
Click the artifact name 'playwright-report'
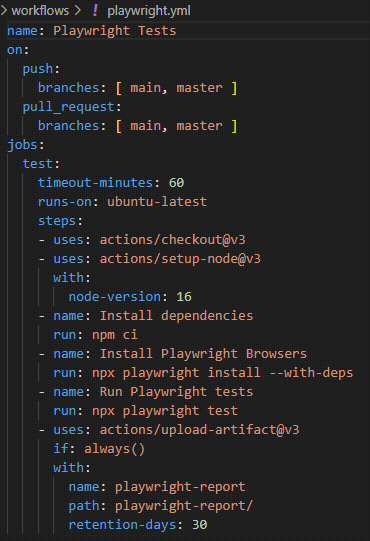[x=180, y=487]
